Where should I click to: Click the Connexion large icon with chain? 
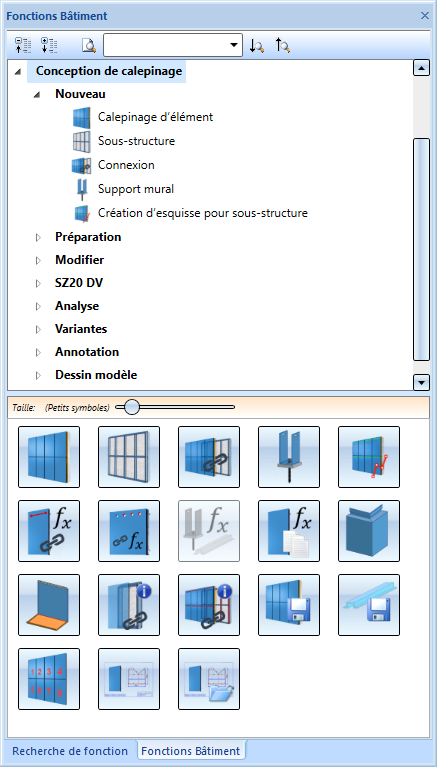[x=209, y=457]
